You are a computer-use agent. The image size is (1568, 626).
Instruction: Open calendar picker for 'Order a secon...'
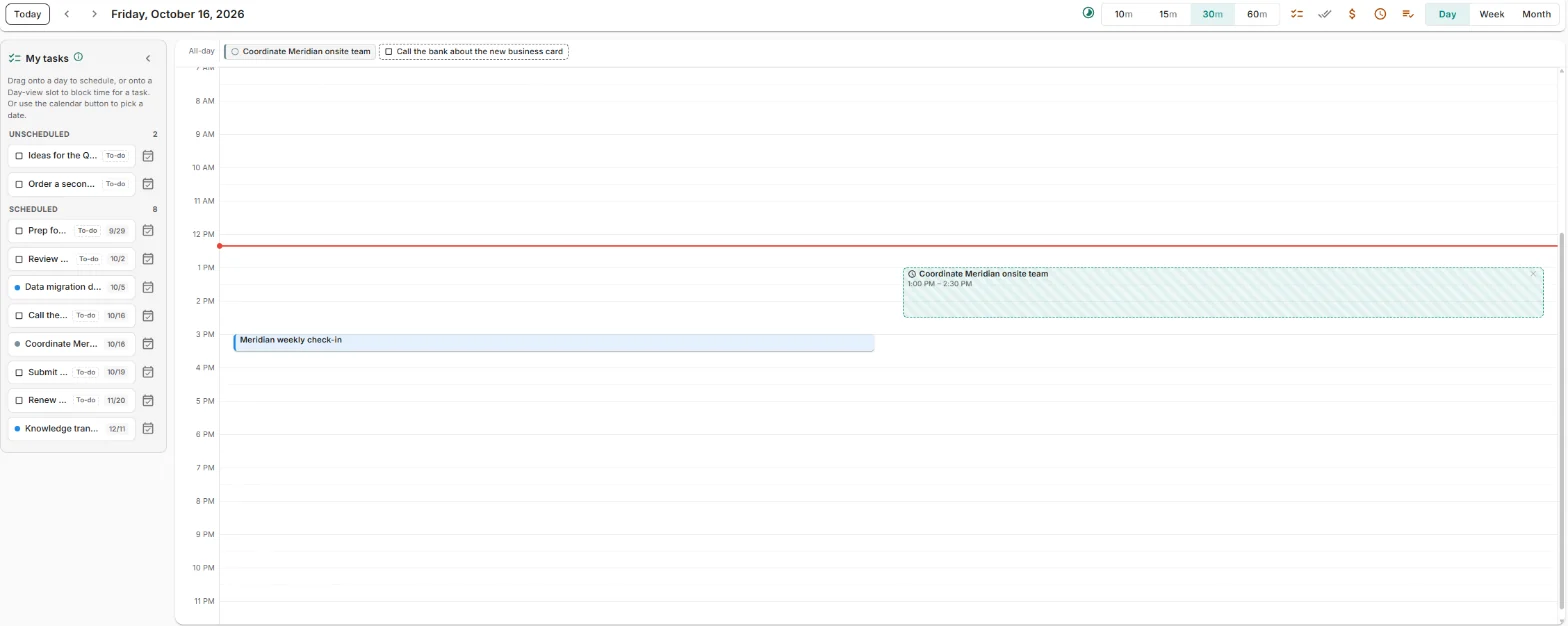148,184
